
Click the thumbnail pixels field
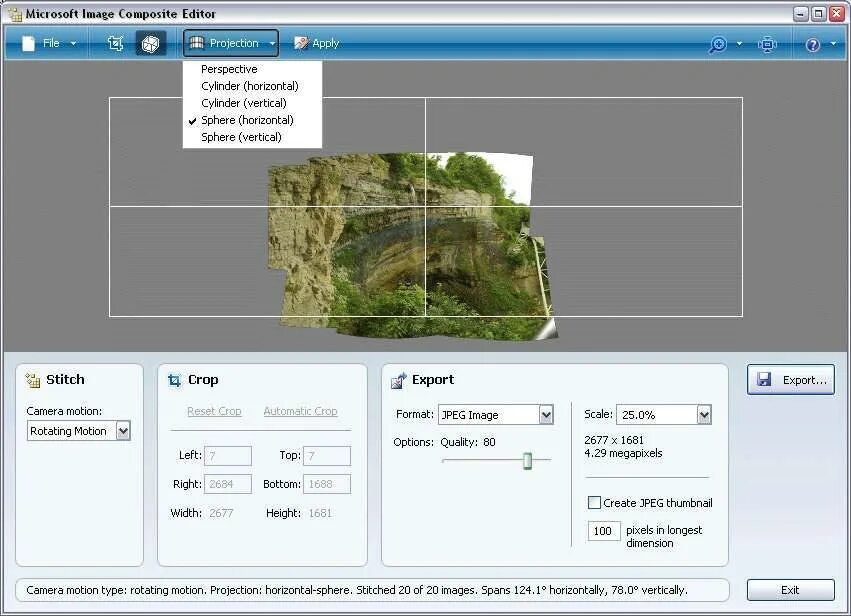pyautogui.click(x=604, y=531)
